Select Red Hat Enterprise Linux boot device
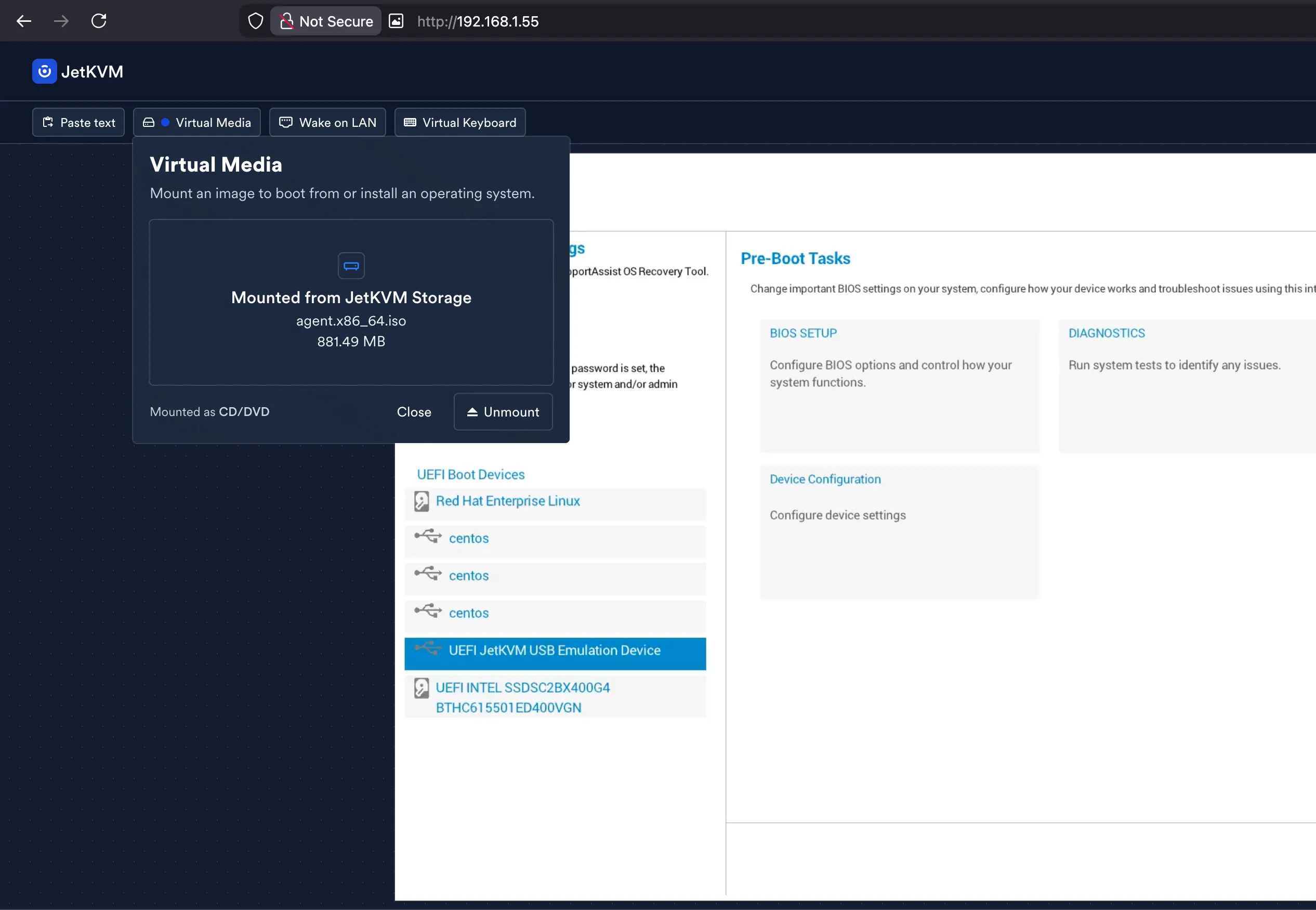 pos(555,503)
